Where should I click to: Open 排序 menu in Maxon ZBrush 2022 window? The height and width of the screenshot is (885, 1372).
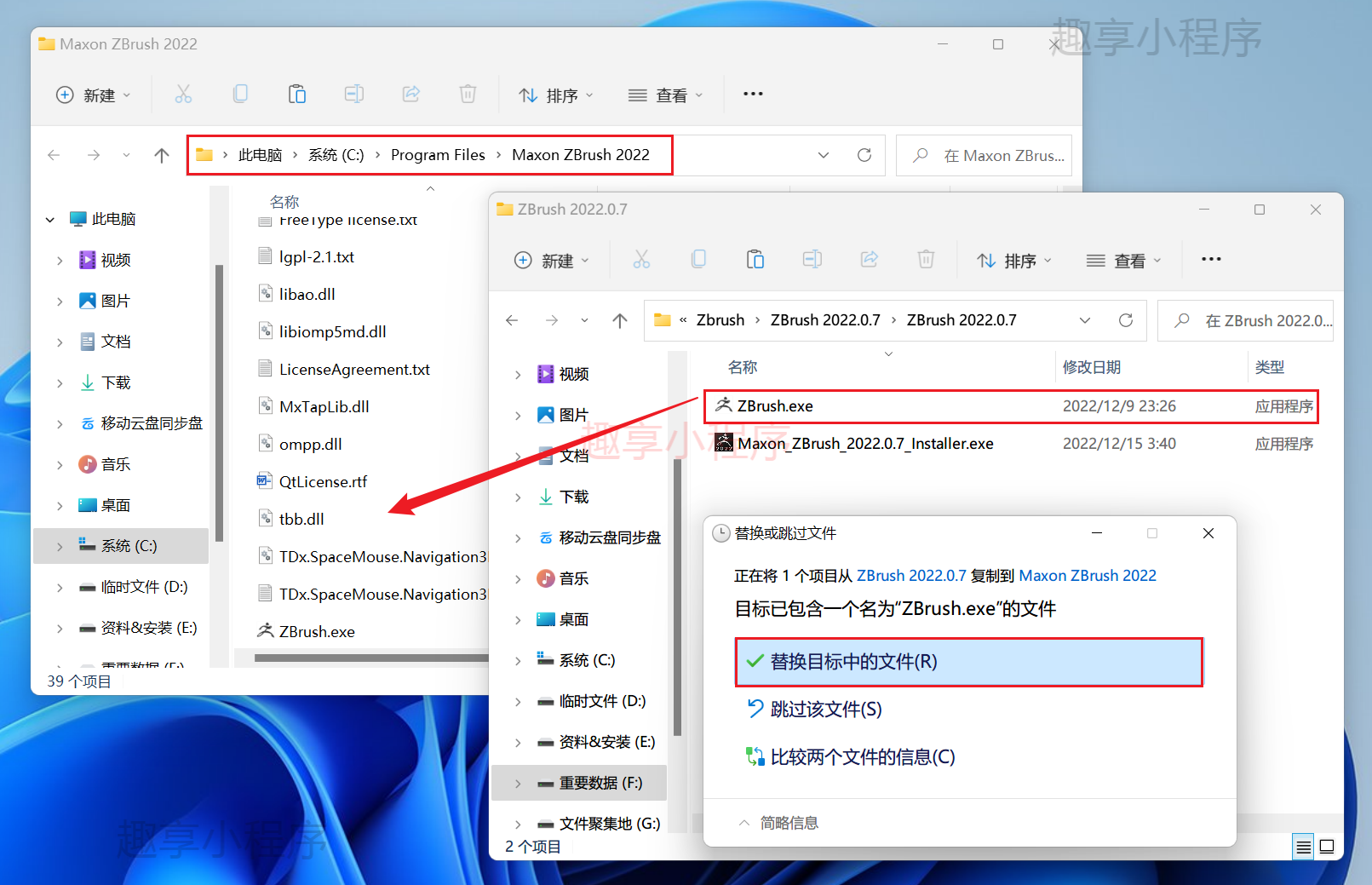pos(556,95)
